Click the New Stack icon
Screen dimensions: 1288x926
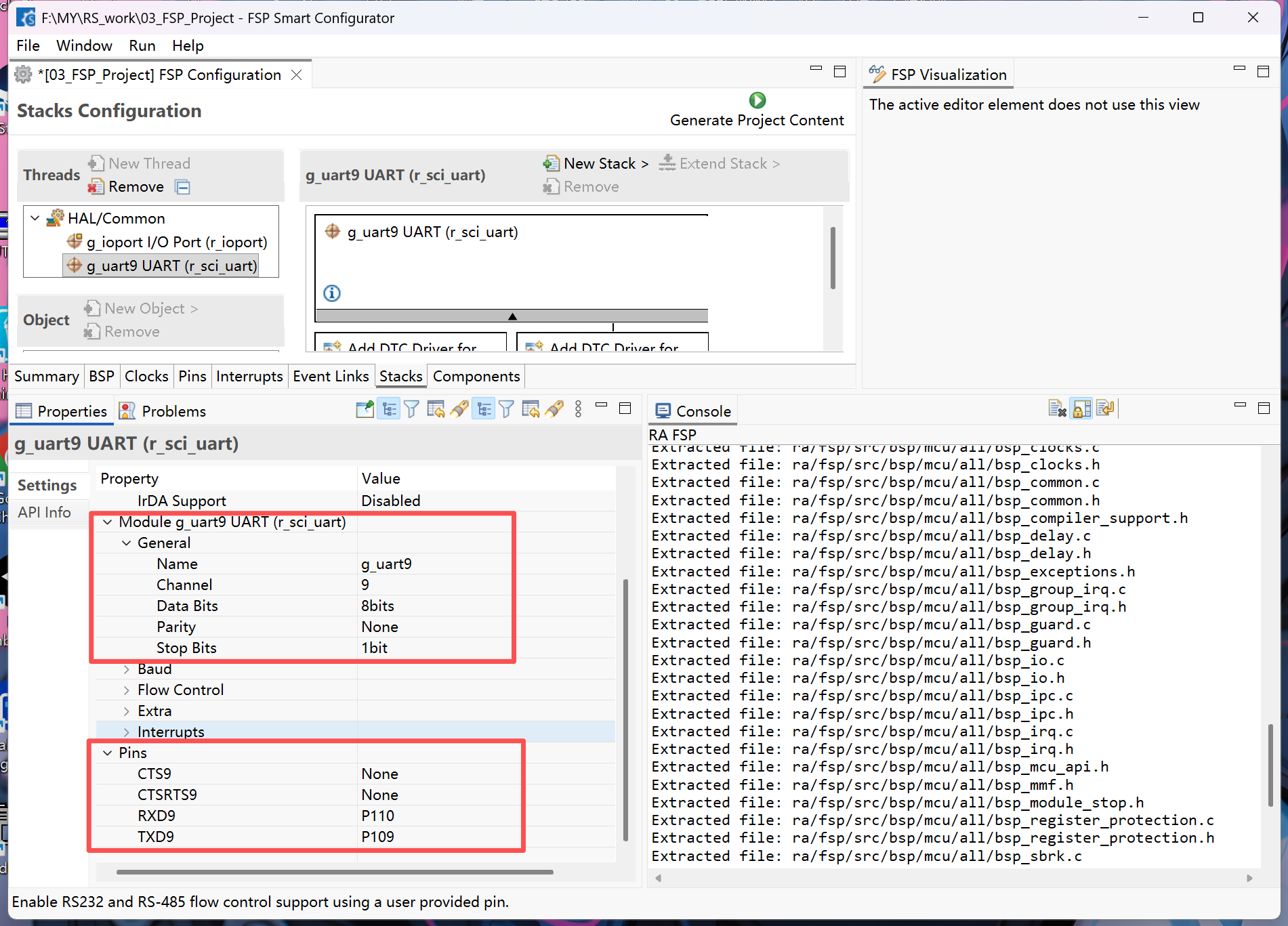551,163
